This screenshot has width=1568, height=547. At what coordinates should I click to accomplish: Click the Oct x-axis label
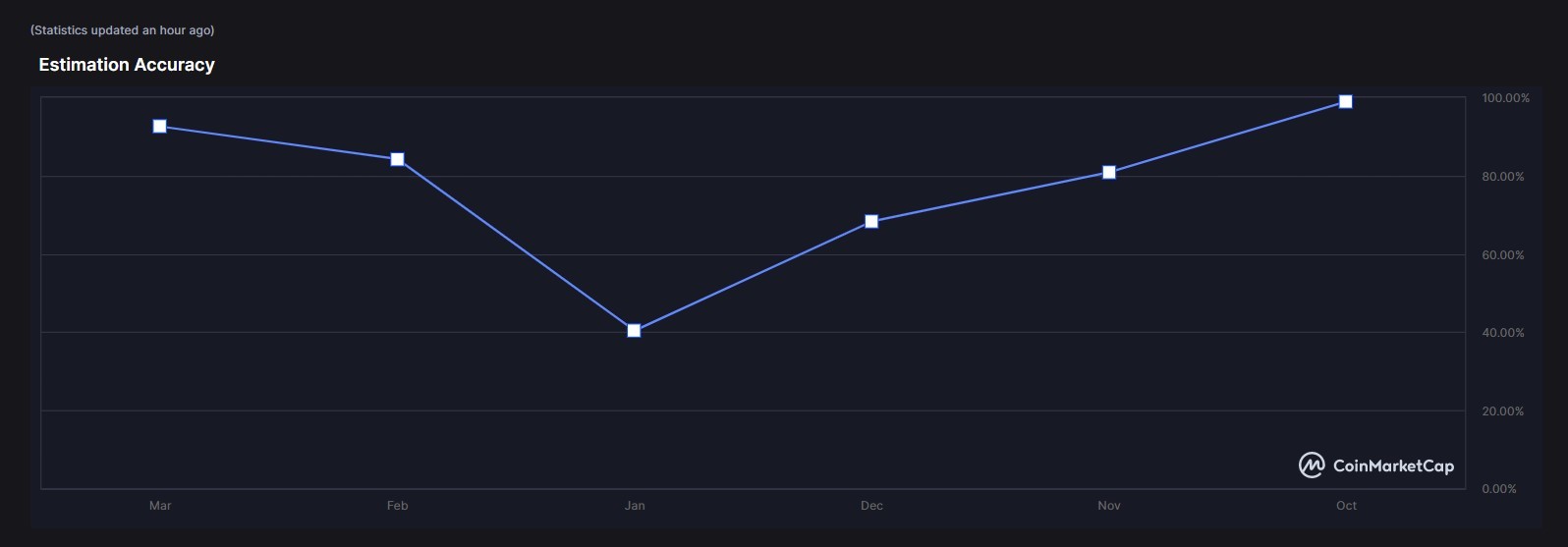pyautogui.click(x=1346, y=506)
